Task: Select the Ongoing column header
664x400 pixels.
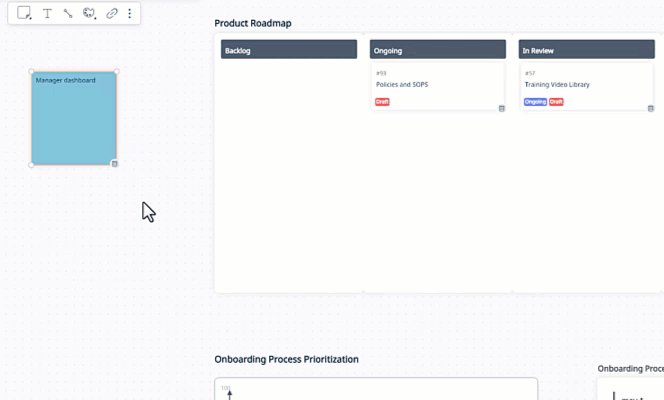Action: 438,50
